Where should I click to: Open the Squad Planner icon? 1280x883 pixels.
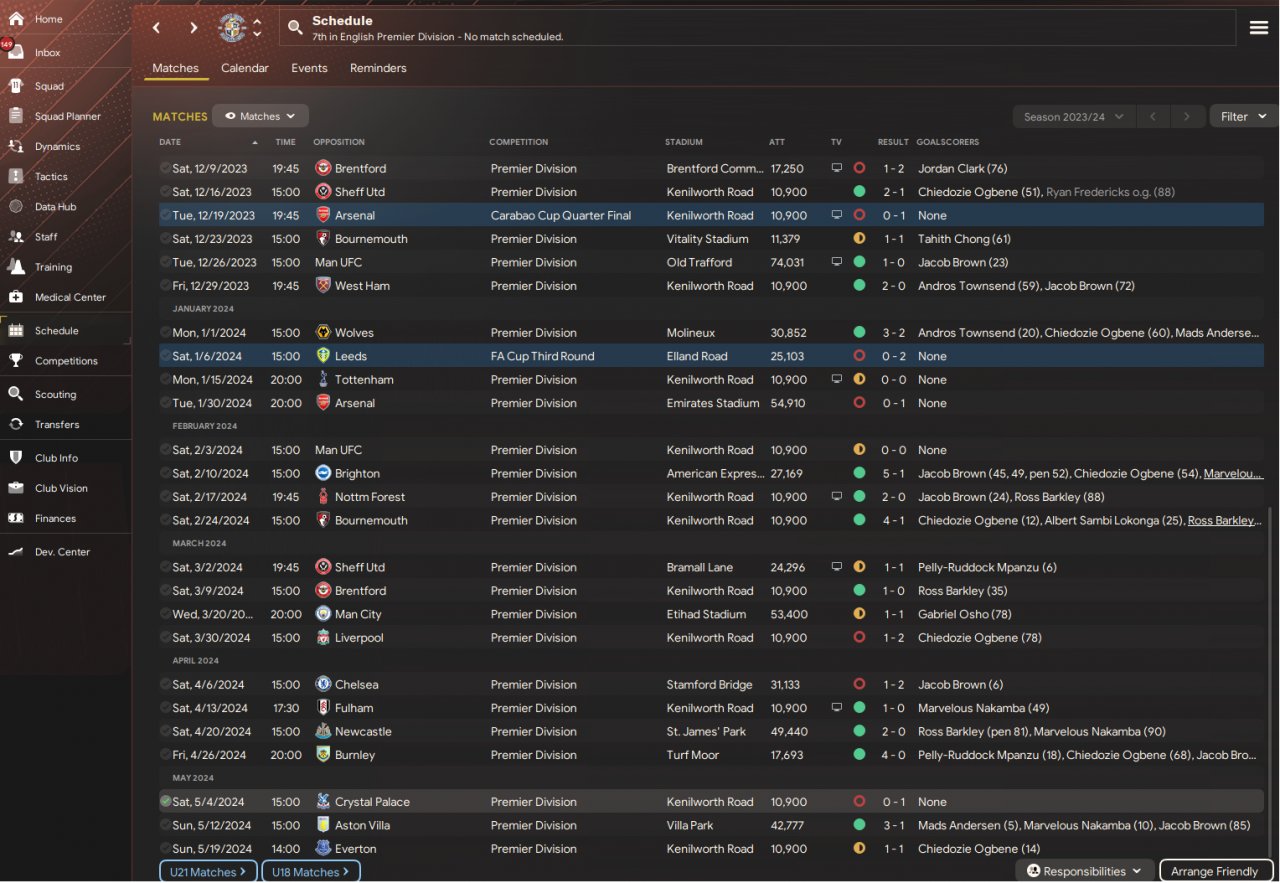tap(16, 116)
